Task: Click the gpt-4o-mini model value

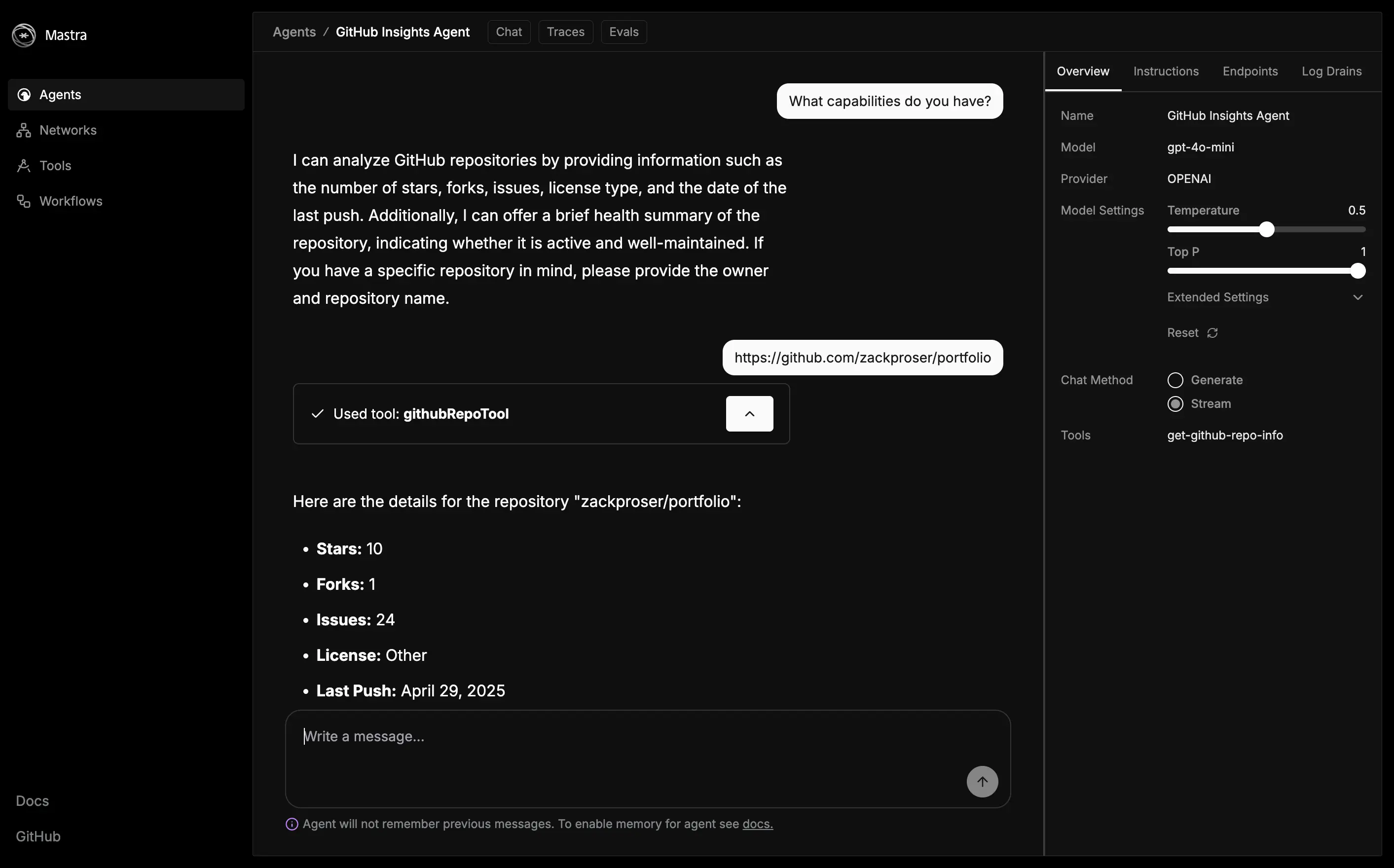Action: [1201, 147]
